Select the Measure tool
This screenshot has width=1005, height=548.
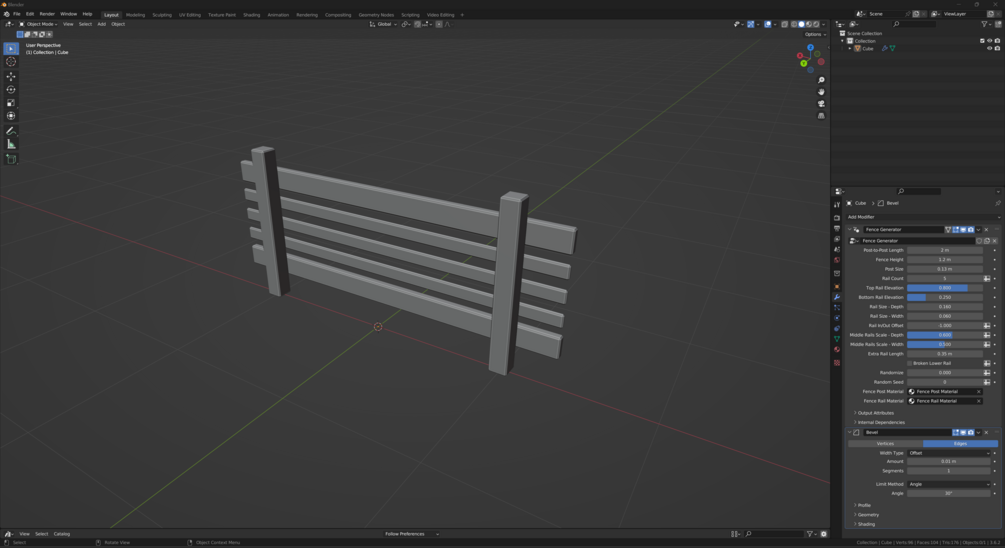[11, 144]
